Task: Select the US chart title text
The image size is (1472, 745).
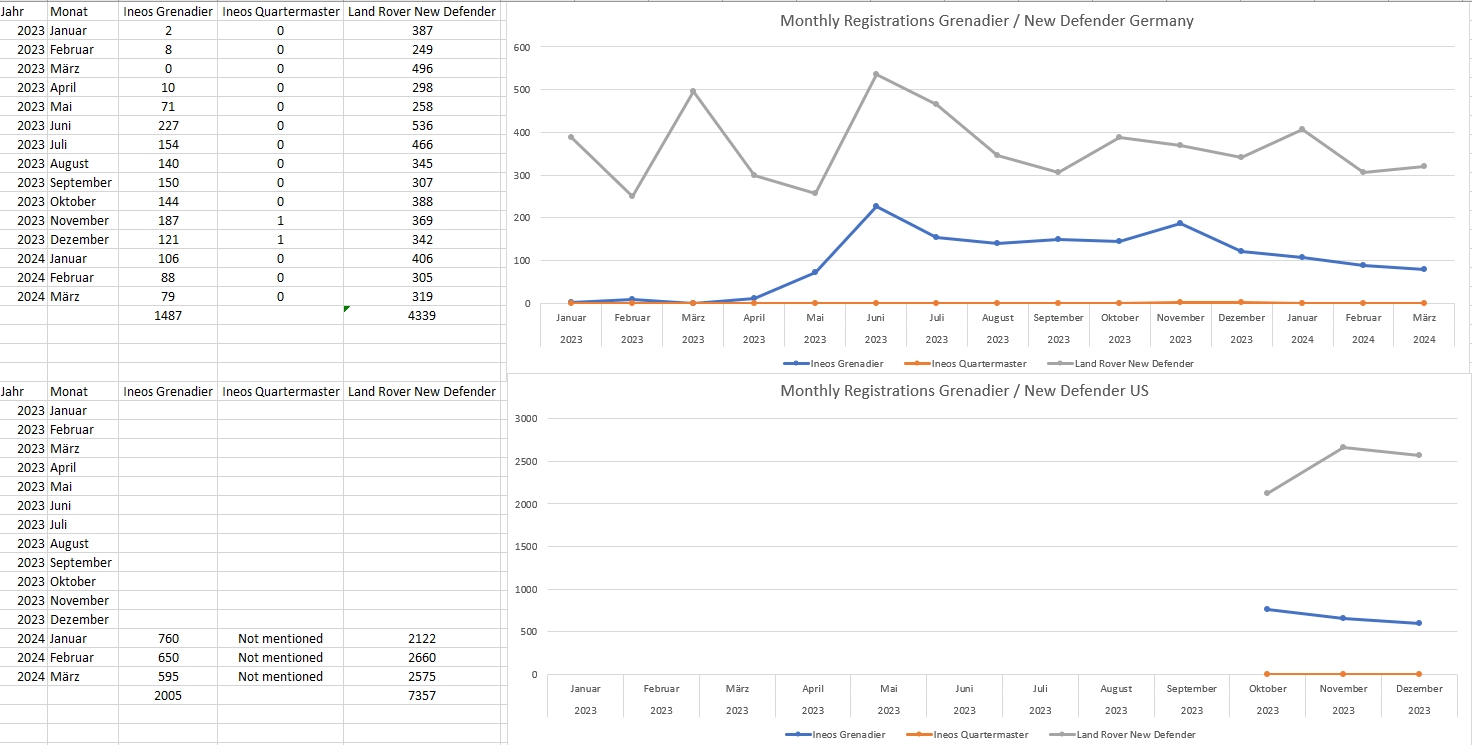Action: tap(964, 391)
